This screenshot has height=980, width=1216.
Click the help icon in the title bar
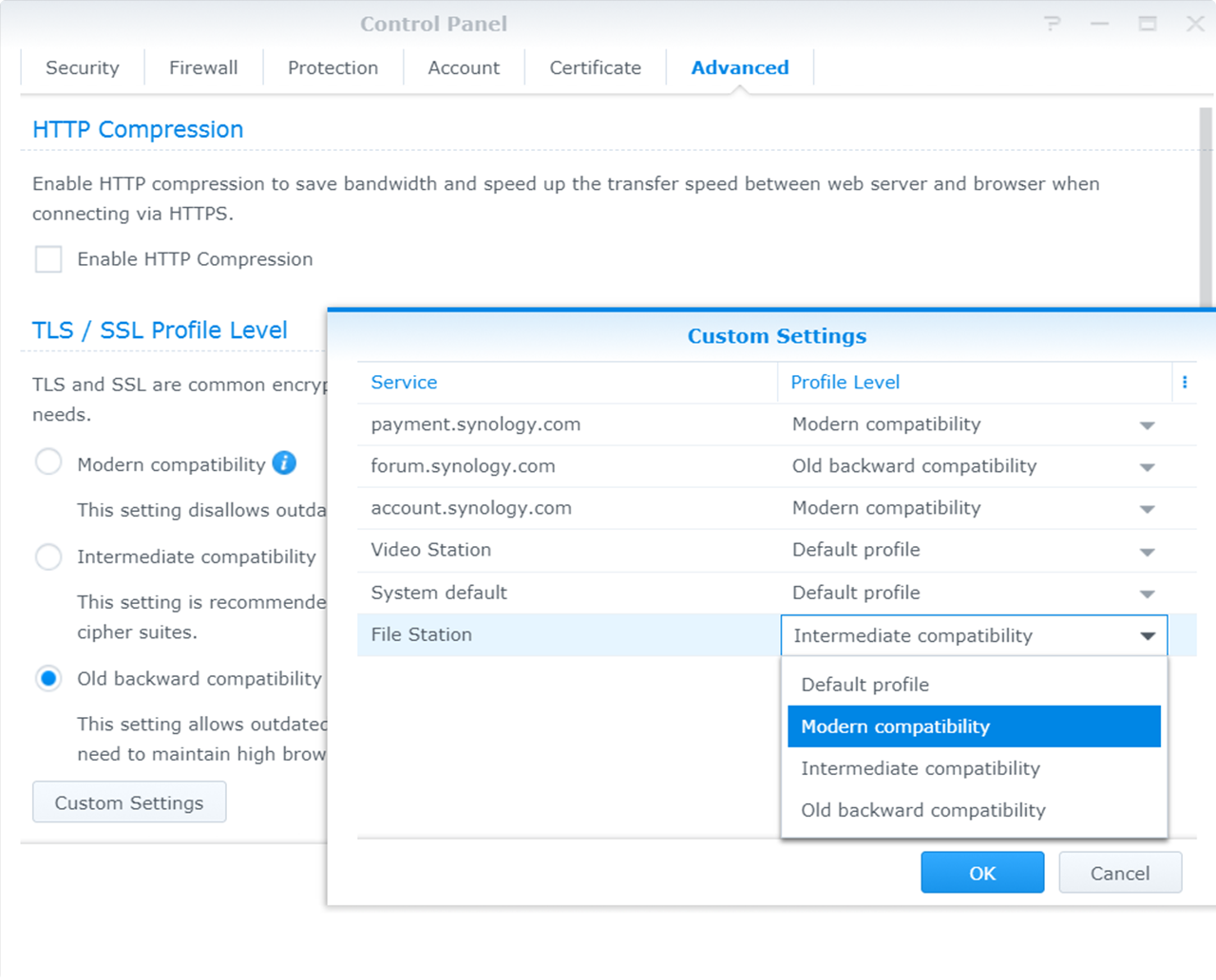[1052, 24]
